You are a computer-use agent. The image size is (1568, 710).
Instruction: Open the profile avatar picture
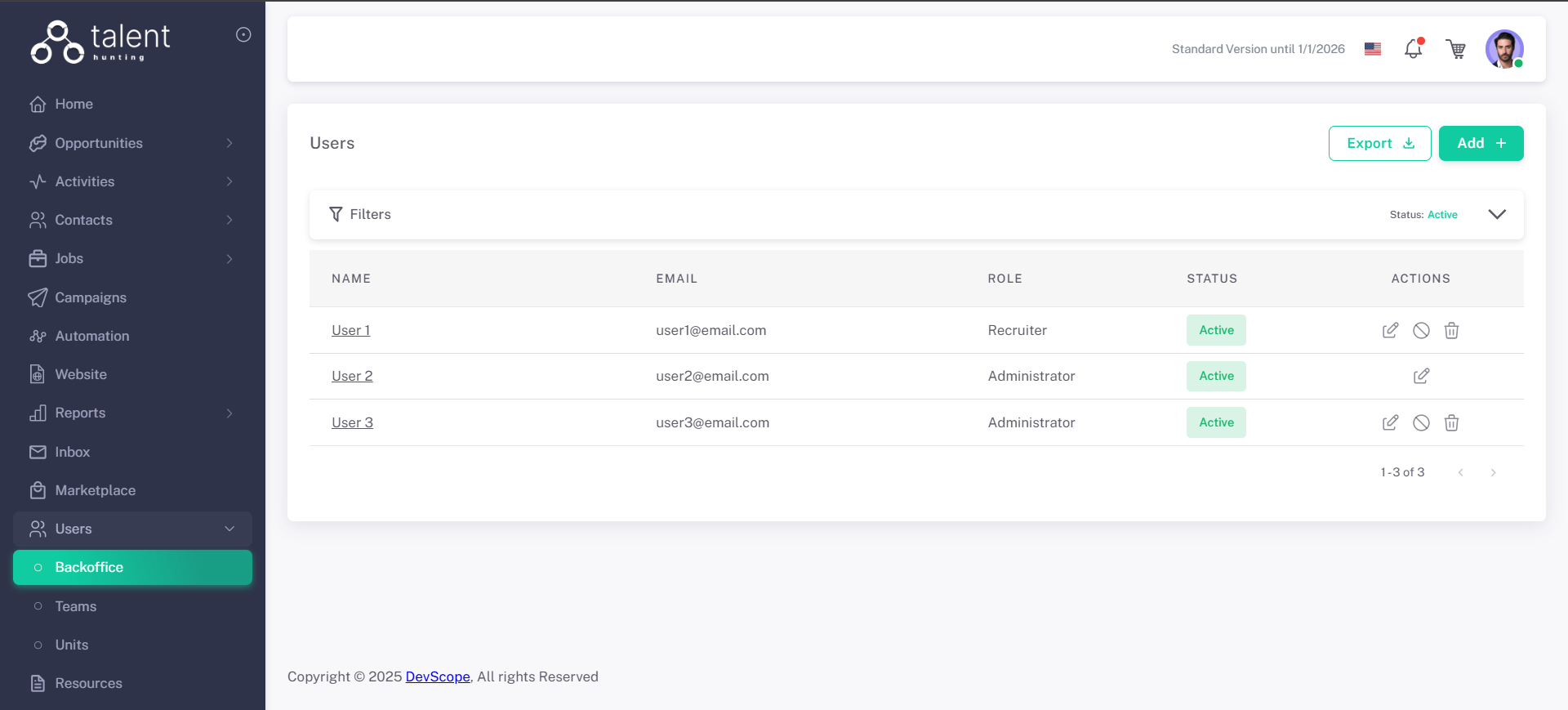click(x=1503, y=49)
